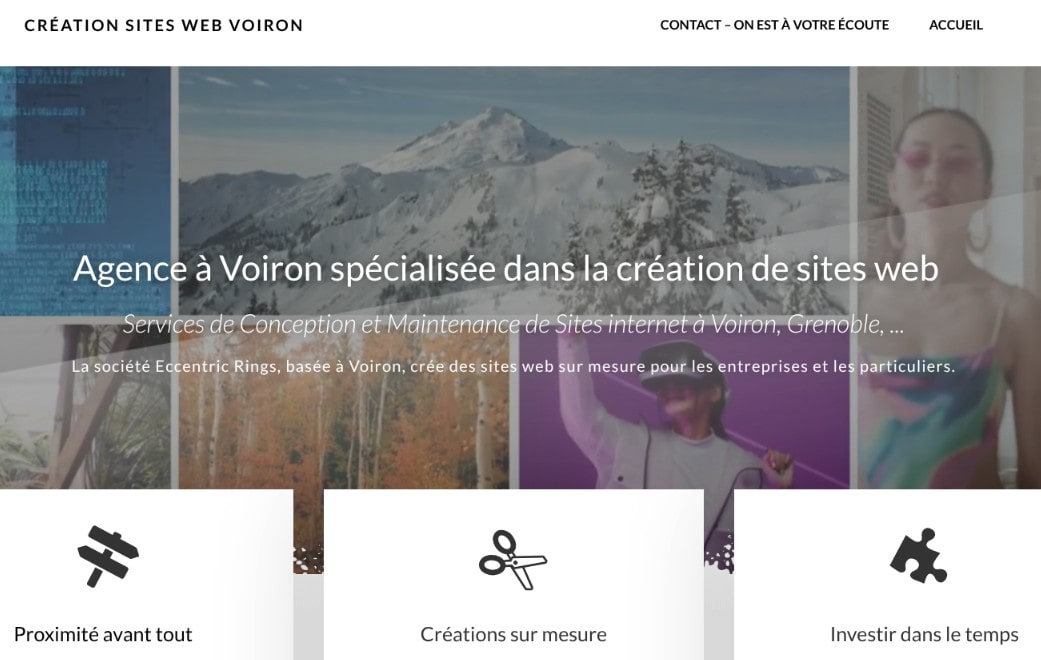The image size is (1041, 660).
Task: Open the Créations sur mesure heading
Action: tap(513, 635)
